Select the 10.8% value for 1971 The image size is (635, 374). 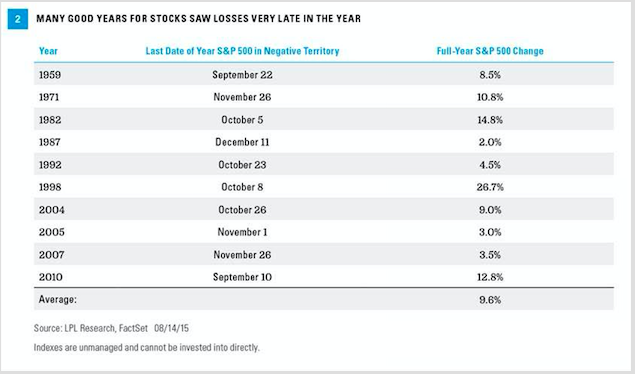coord(490,97)
